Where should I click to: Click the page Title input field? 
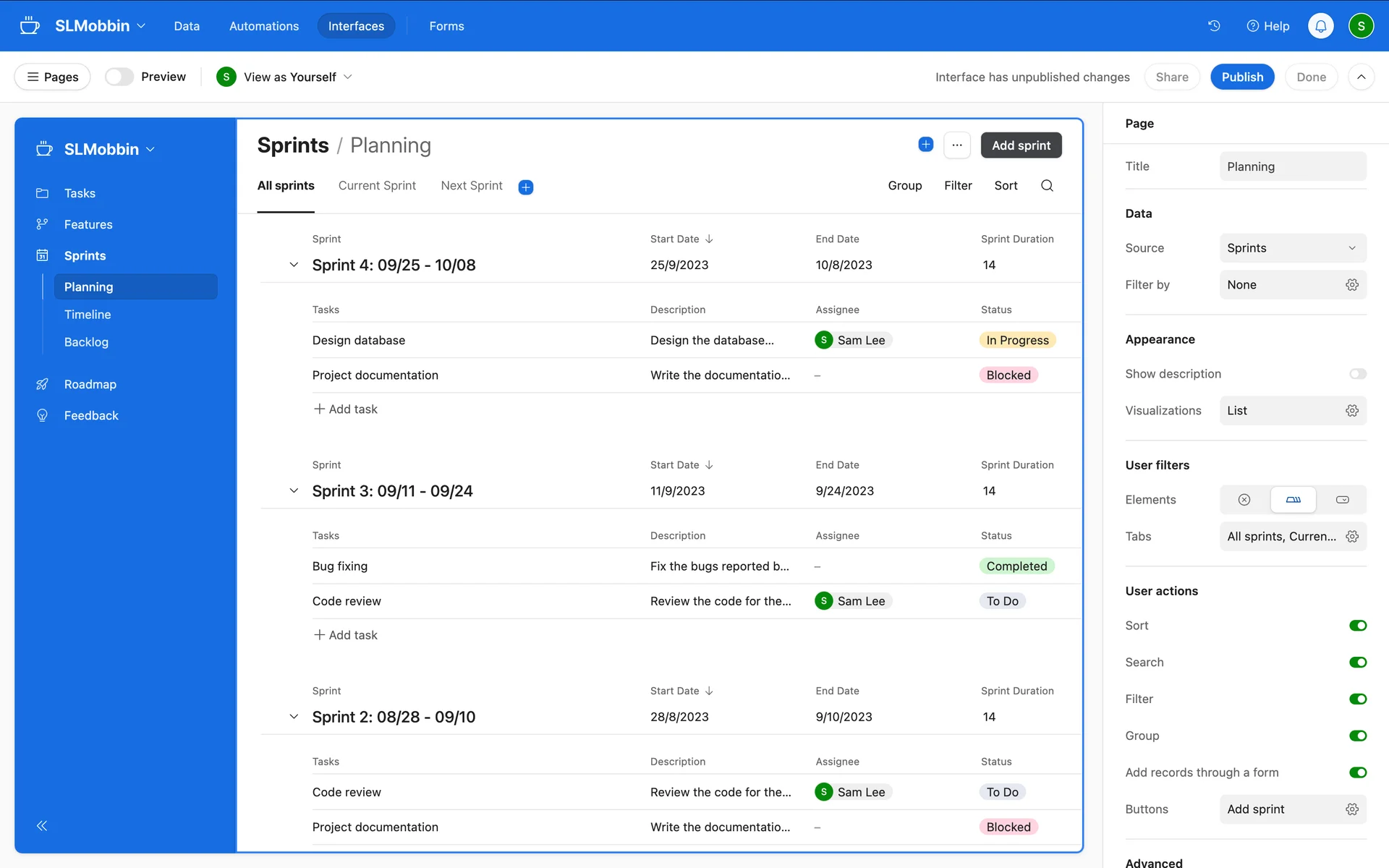tap(1292, 166)
